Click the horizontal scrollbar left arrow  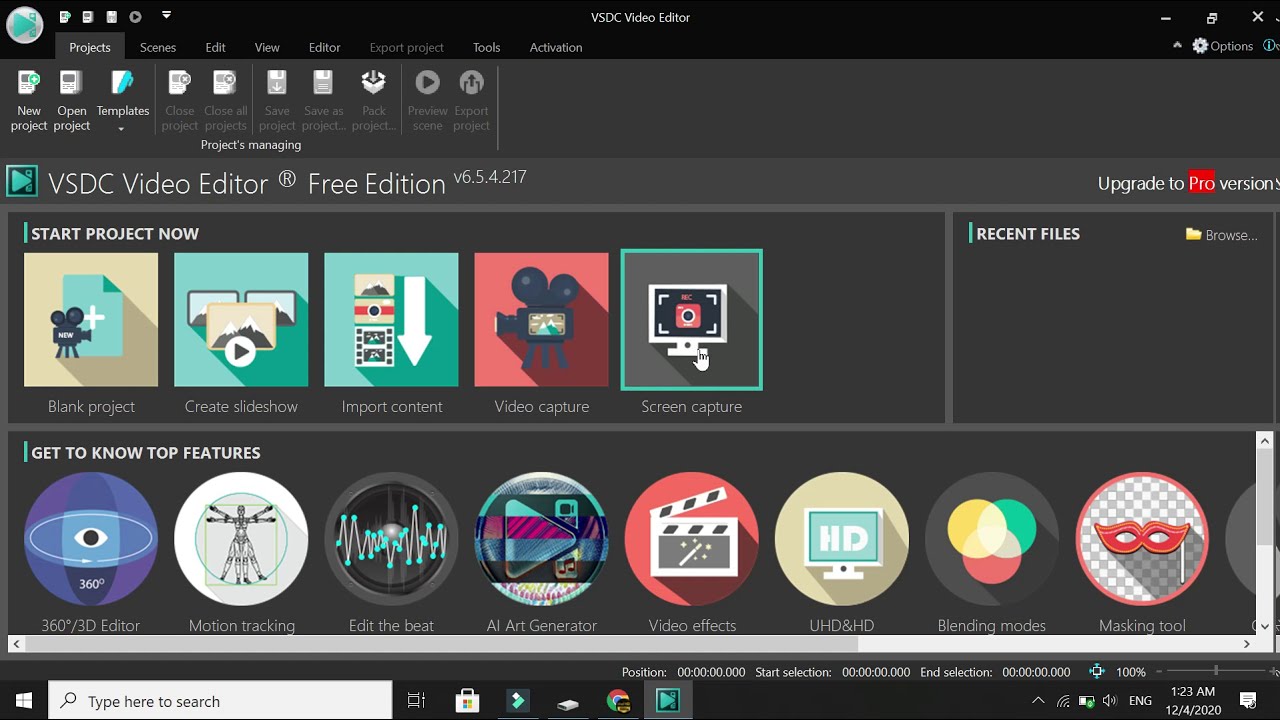pos(16,645)
